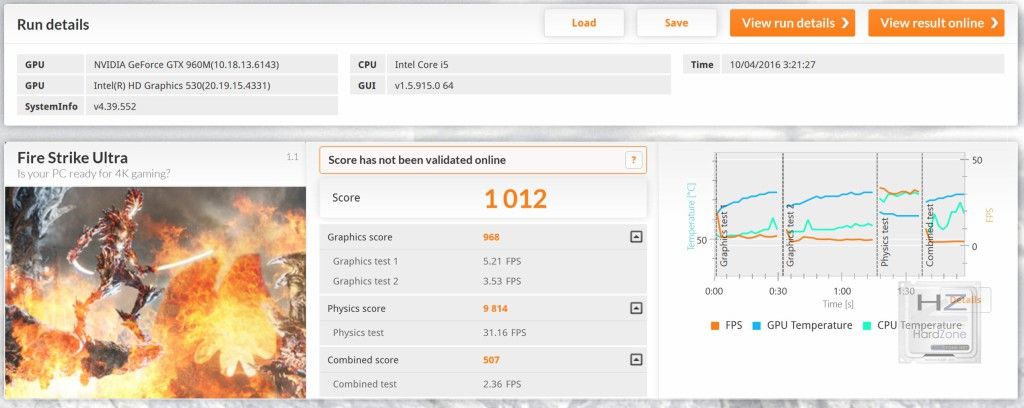Collapse the Graphics score section
This screenshot has height=408, width=1024.
pyautogui.click(x=636, y=237)
